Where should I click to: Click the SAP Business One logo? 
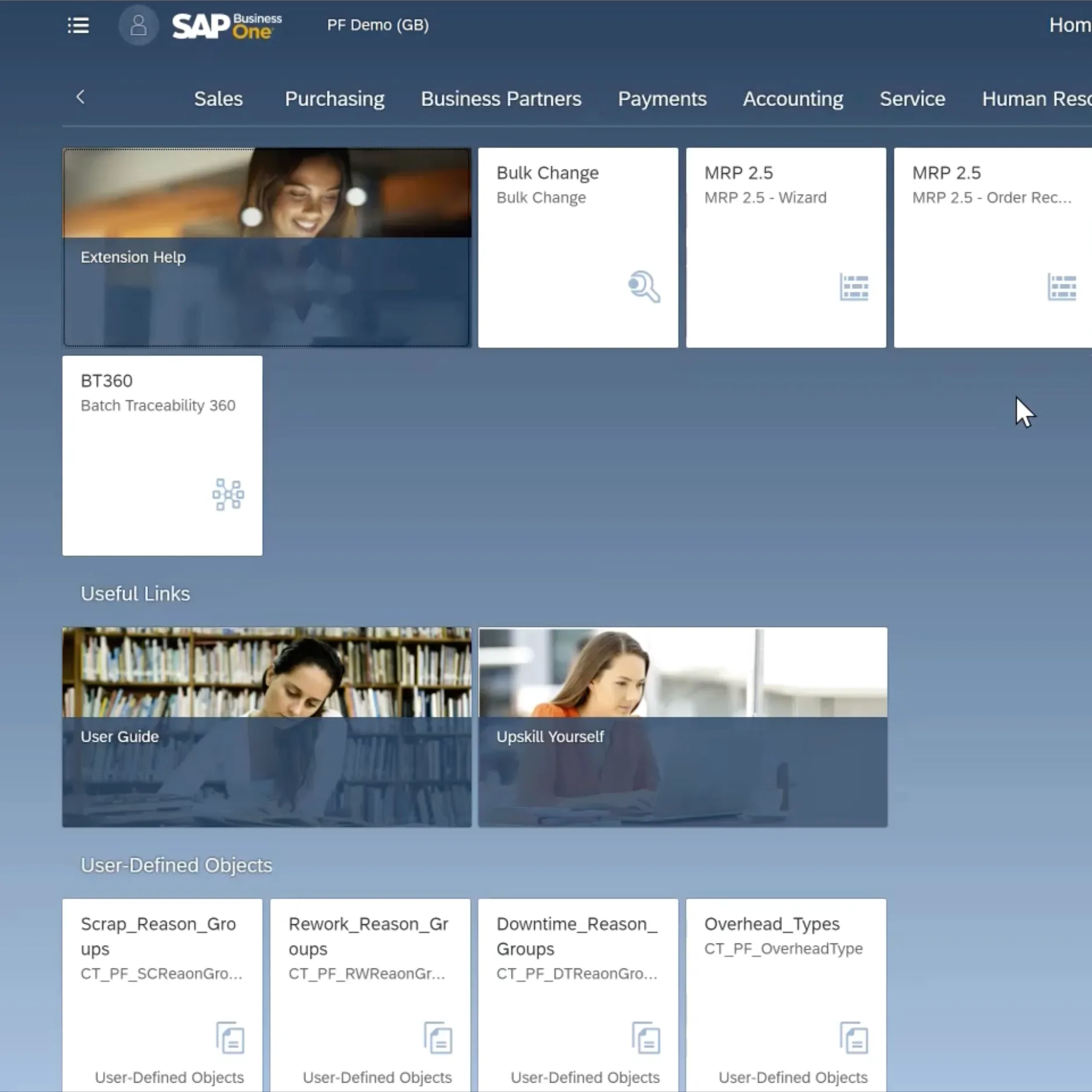(227, 26)
